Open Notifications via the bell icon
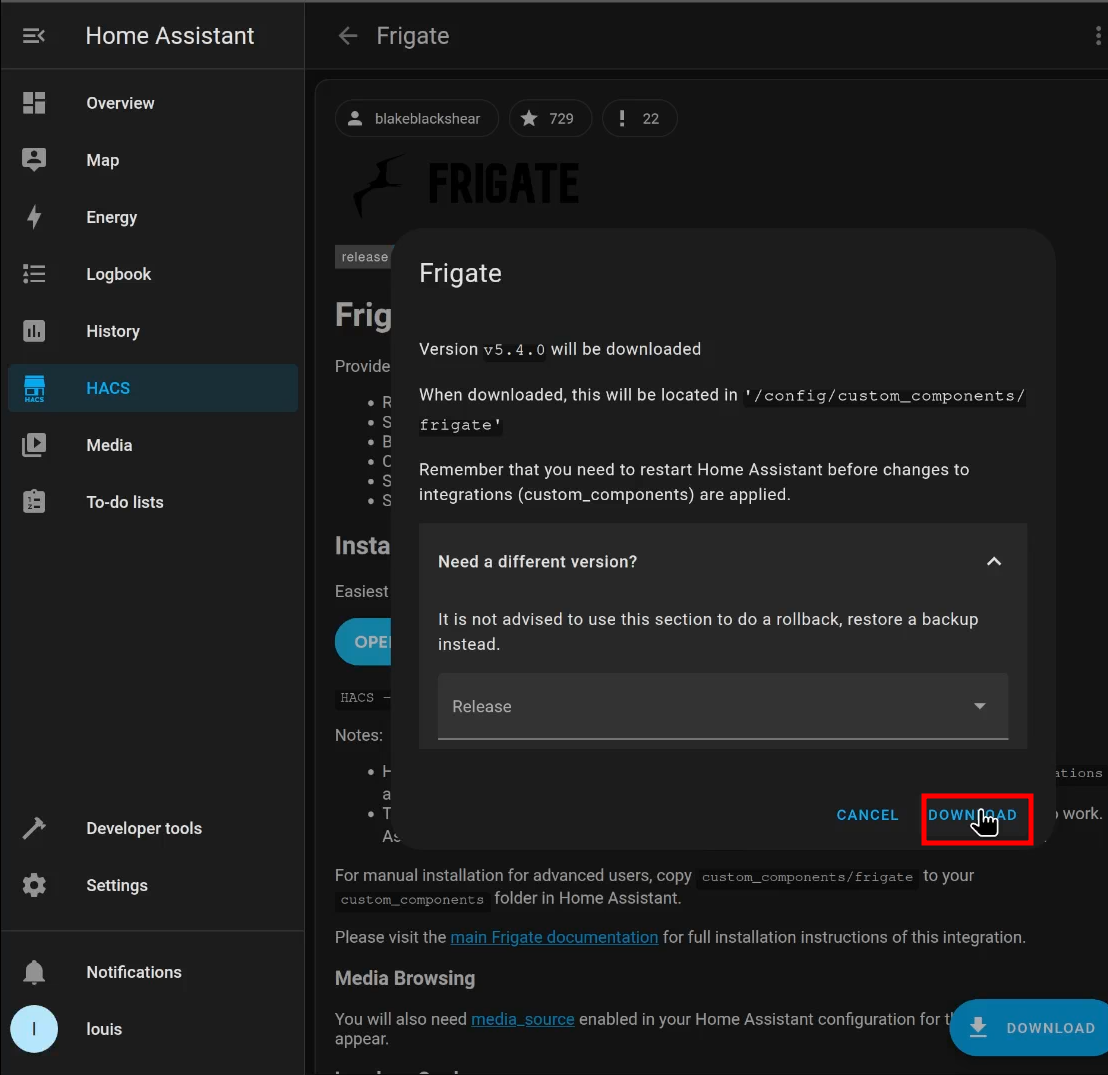The image size is (1108, 1075). tap(34, 973)
